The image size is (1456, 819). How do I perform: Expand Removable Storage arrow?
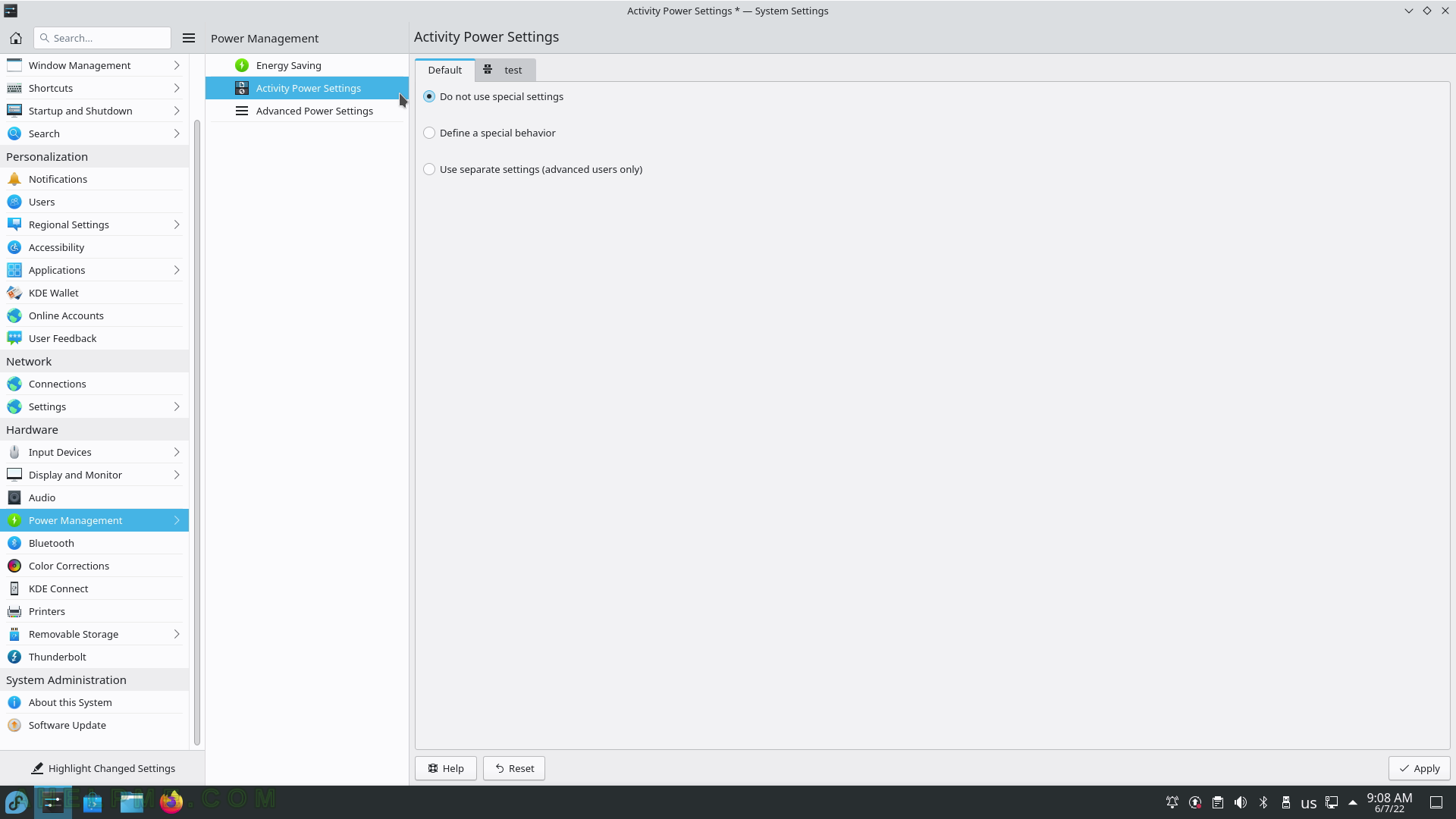point(177,634)
